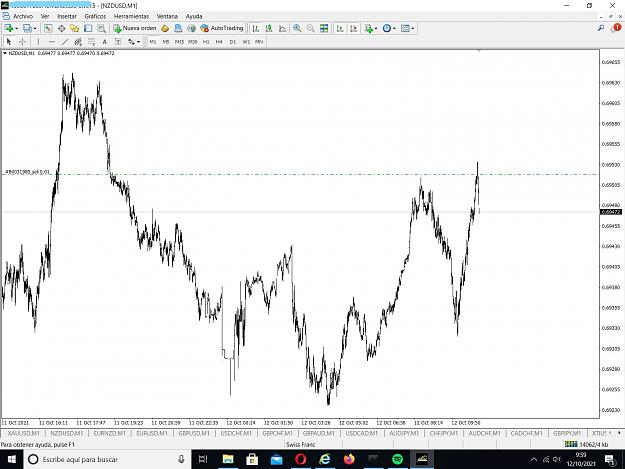Select the cursor arrow tool
The height and width of the screenshot is (469, 625).
(9, 41)
